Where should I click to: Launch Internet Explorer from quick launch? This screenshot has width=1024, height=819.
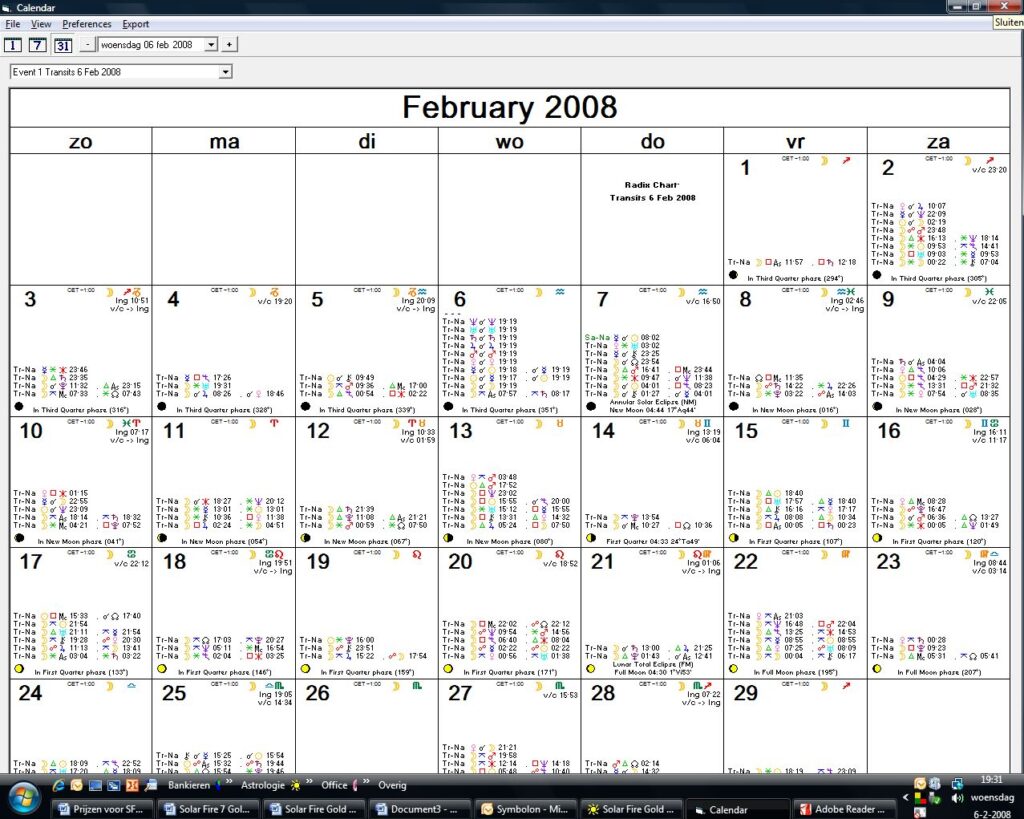pos(58,786)
